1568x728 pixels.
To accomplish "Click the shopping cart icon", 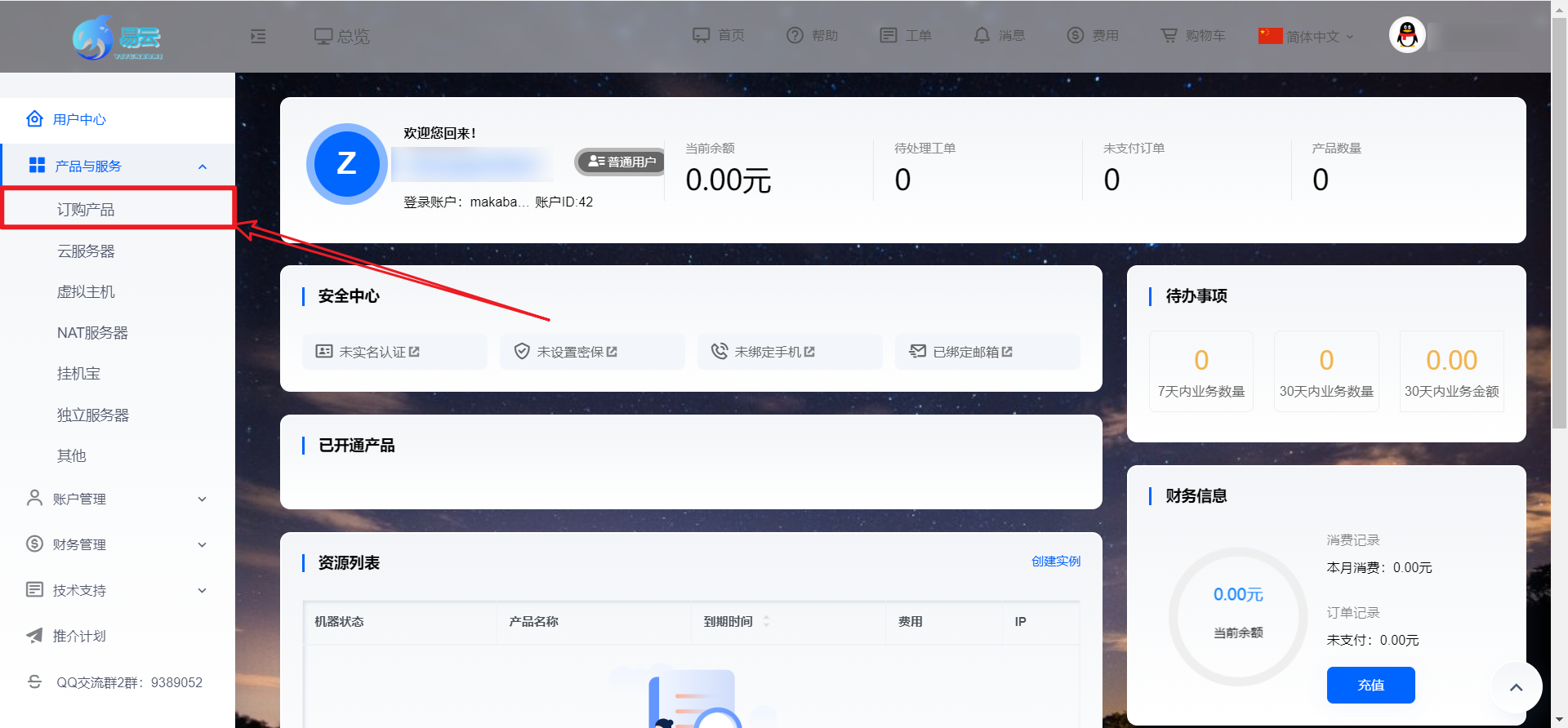I will pyautogui.click(x=1169, y=35).
